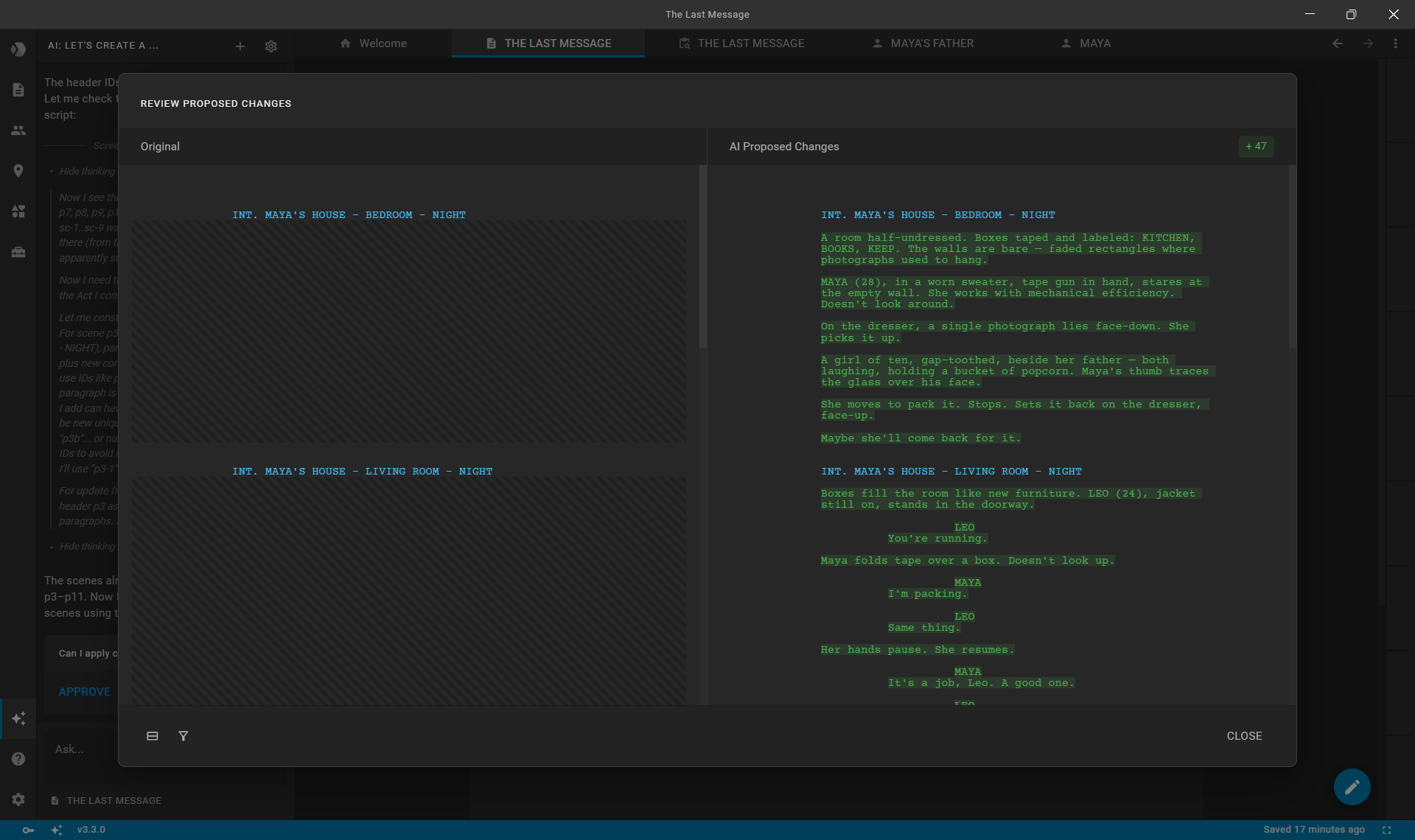Click the AI Proposed Changes column header
The width and height of the screenshot is (1415, 840).
[x=783, y=147]
